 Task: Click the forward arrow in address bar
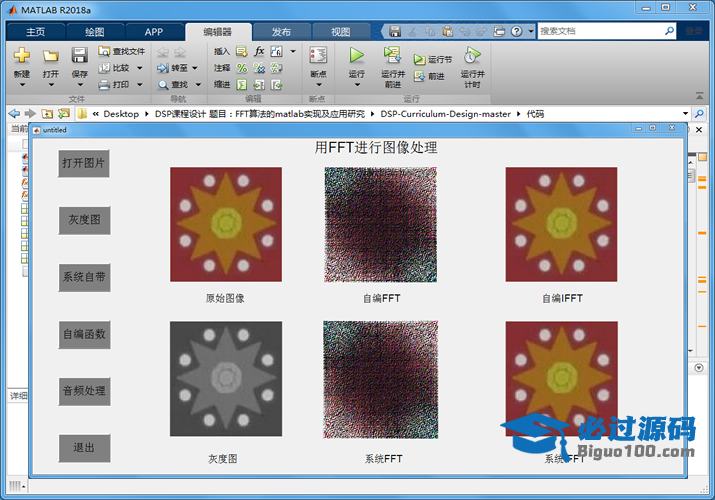click(30, 113)
